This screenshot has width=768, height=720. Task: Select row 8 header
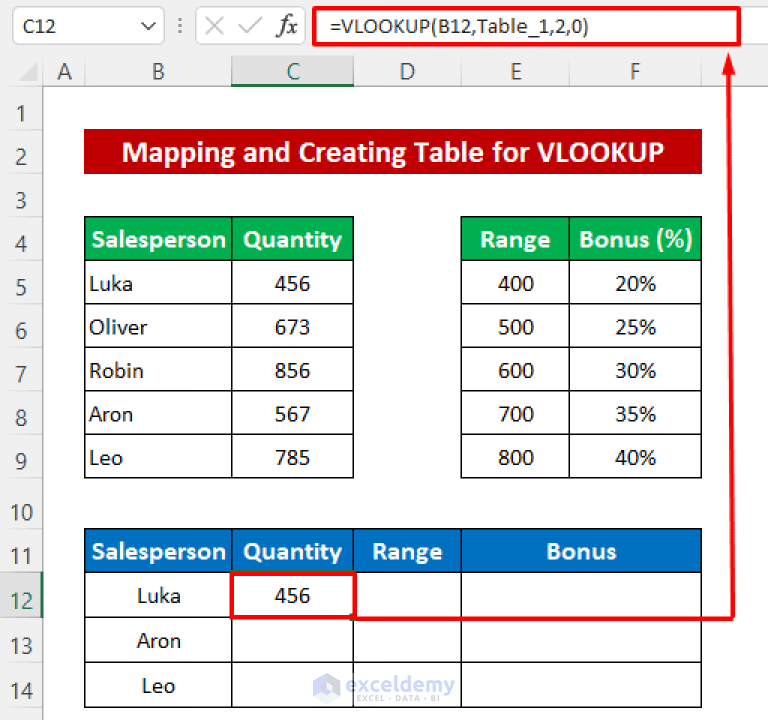coord(21,412)
